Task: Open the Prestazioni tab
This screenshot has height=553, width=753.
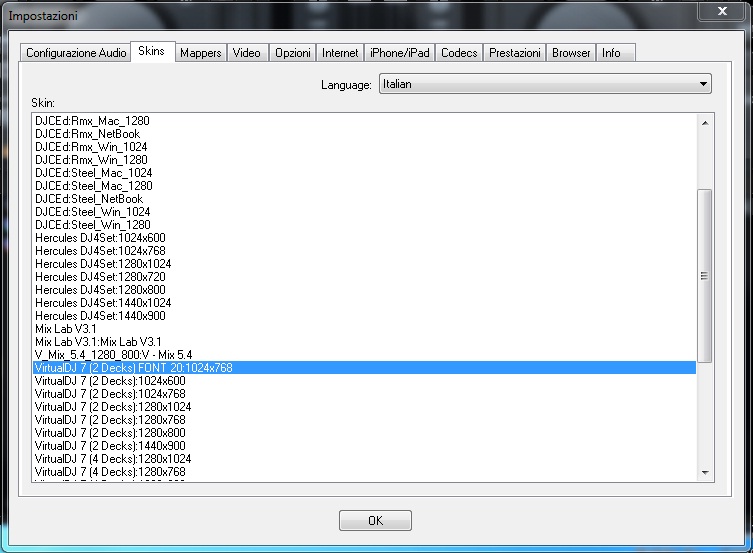Action: [515, 53]
